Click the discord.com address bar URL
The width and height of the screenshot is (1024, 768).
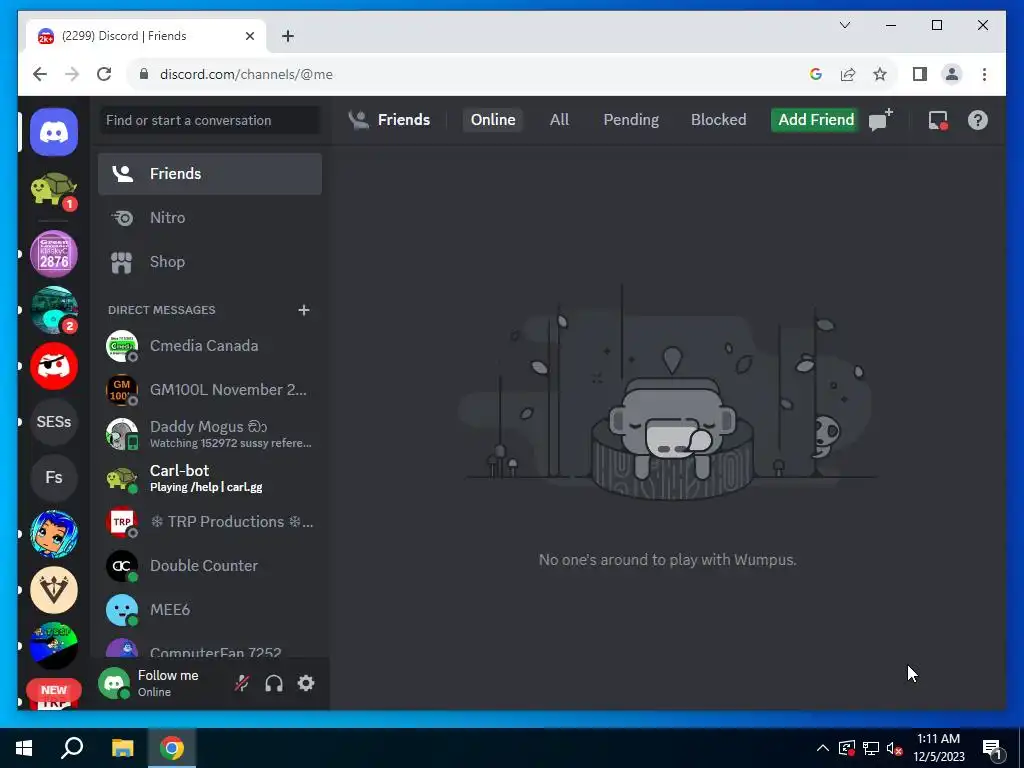(246, 74)
